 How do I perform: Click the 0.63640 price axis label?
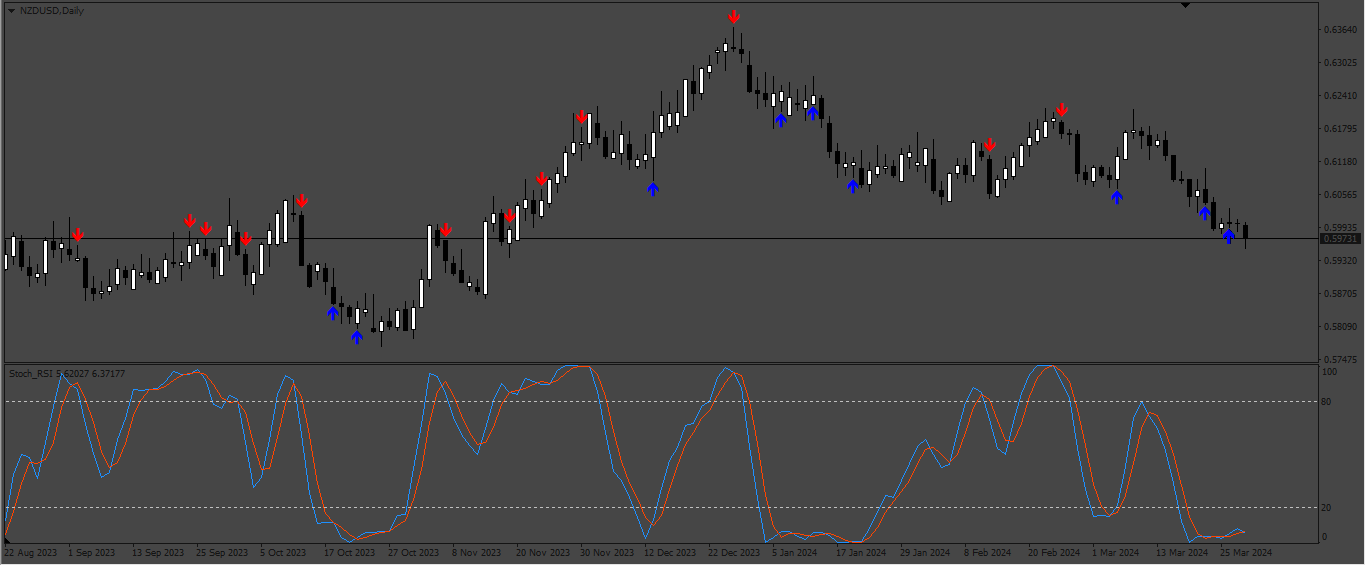point(1340,29)
